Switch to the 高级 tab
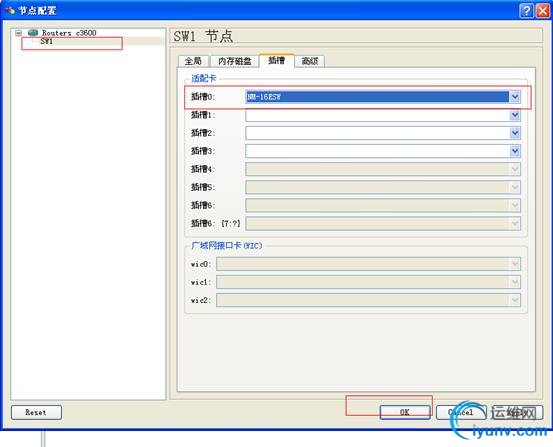 point(310,61)
